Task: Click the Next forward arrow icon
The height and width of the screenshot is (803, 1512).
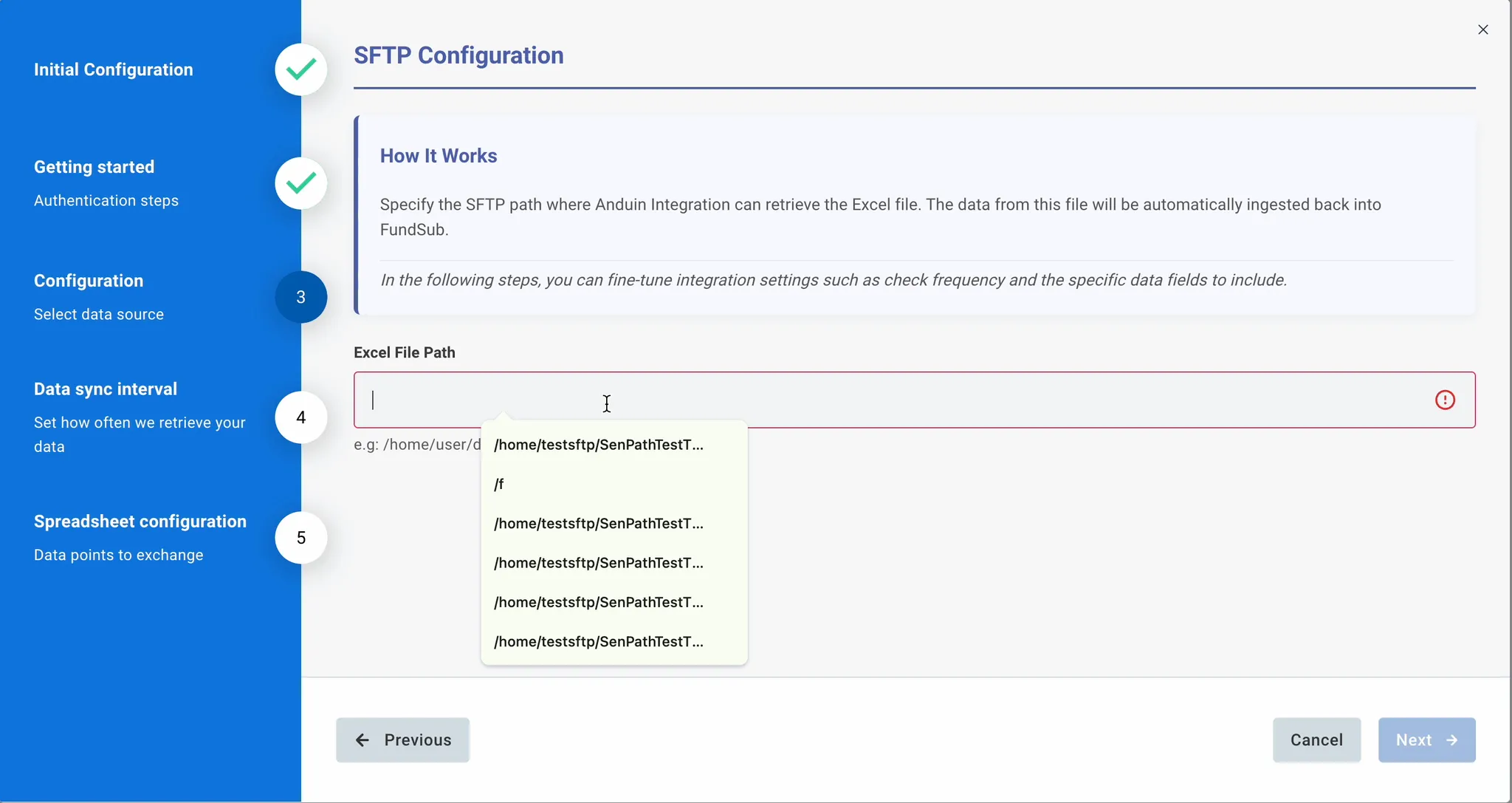Action: coord(1452,740)
